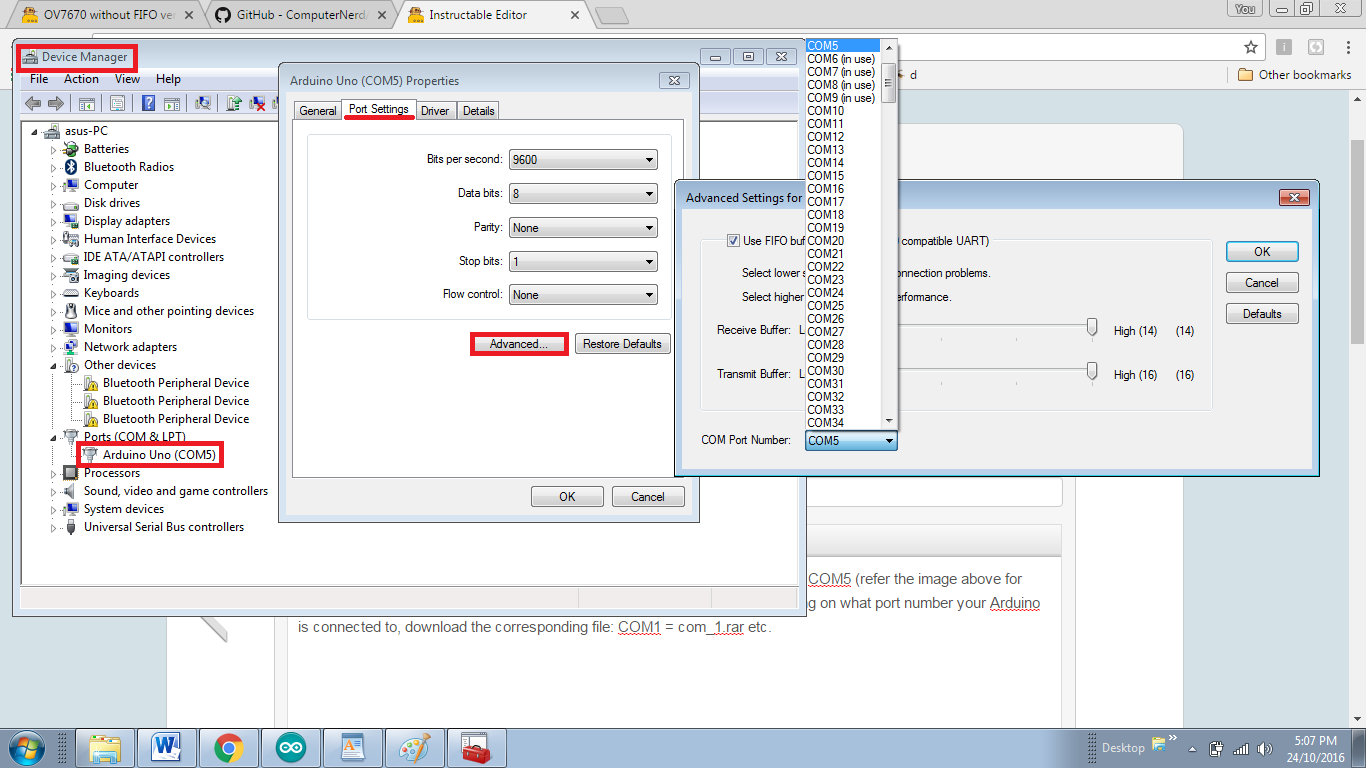Viewport: 1366px width, 768px height.
Task: Uncheck the Use FIFO buffers checkbox
Action: [x=733, y=240]
